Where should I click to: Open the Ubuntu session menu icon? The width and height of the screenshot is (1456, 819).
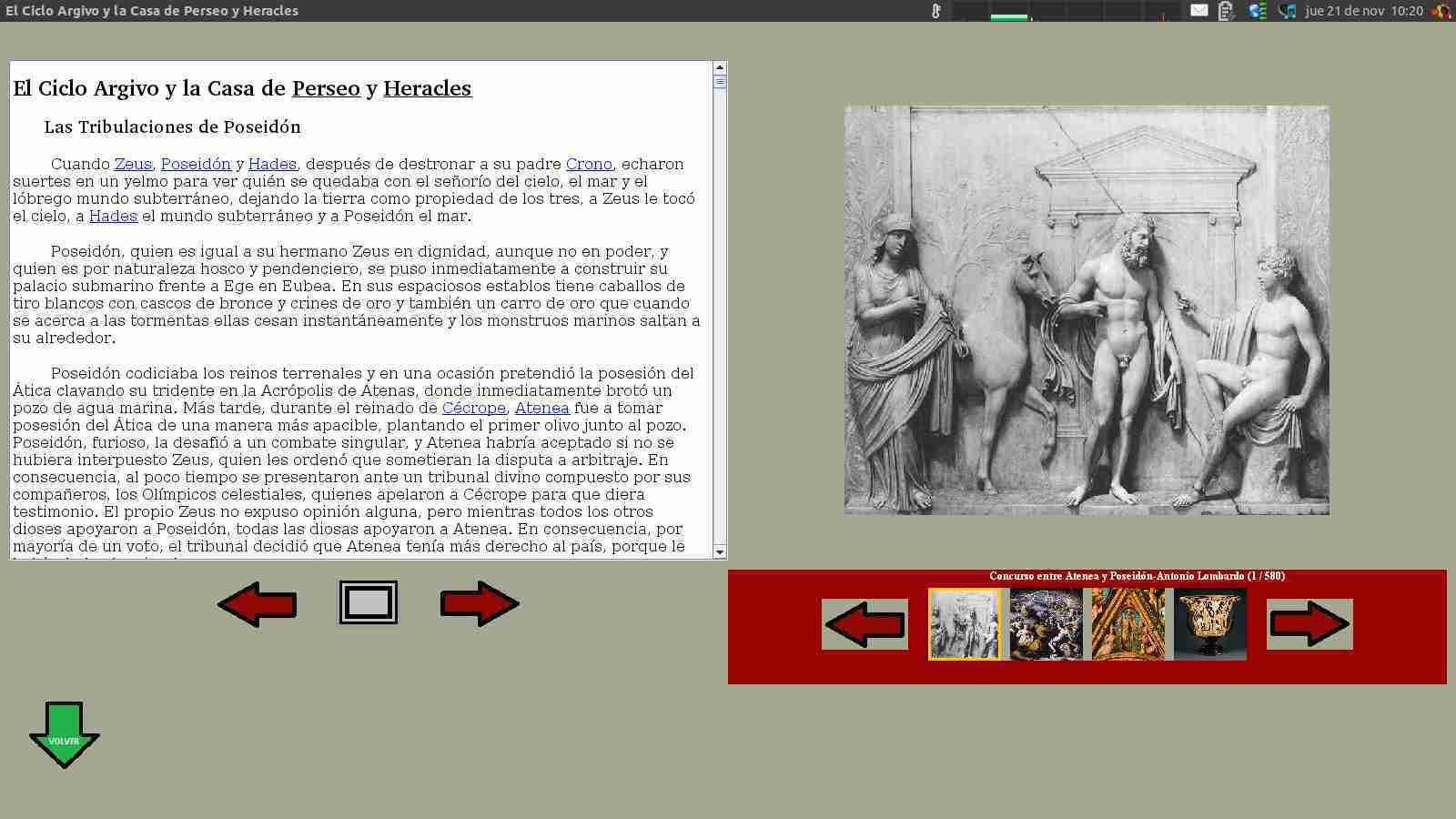click(1441, 11)
